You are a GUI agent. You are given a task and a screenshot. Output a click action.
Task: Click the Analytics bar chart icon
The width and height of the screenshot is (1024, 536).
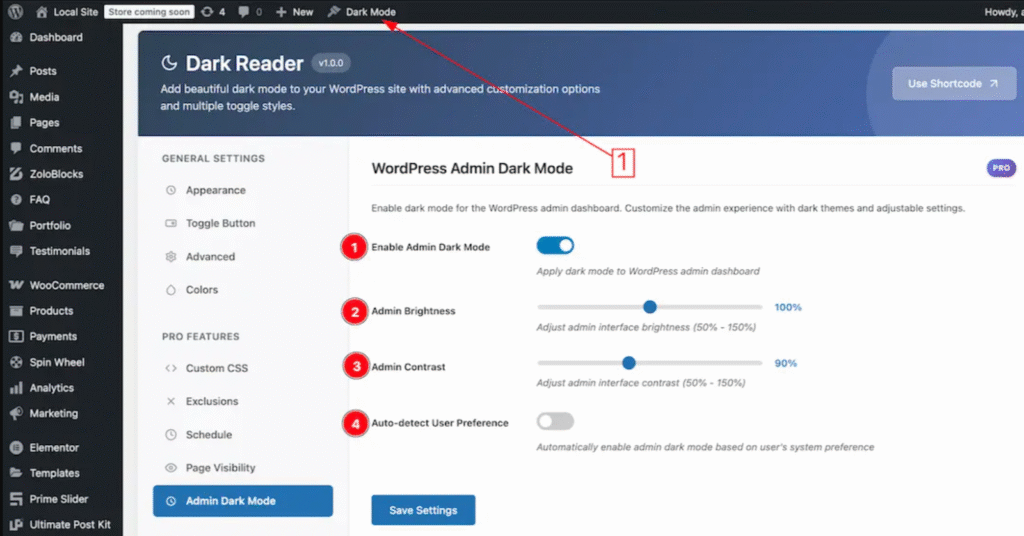[16, 388]
